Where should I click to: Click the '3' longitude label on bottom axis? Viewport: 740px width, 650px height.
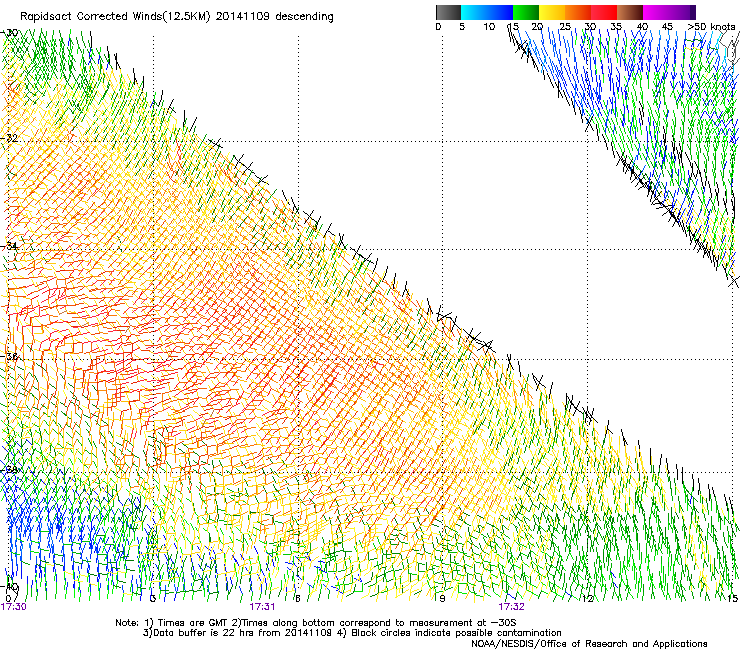152,599
